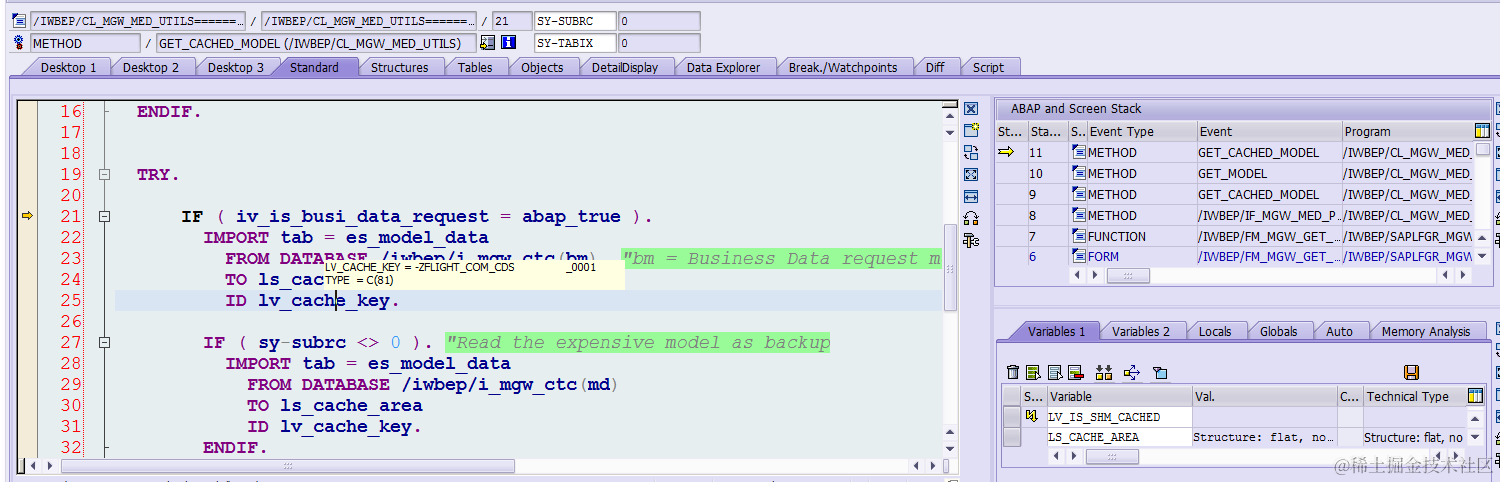Switch to the Desktop 3 tab
Screen dimensions: 1500x482
(236, 67)
